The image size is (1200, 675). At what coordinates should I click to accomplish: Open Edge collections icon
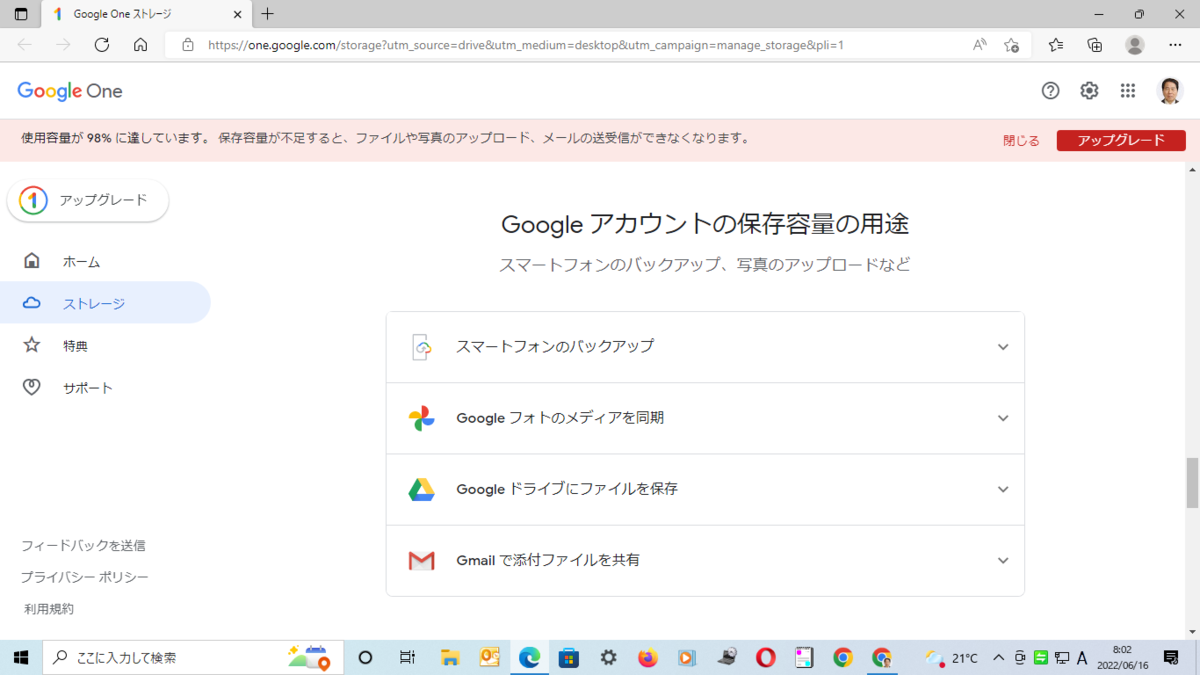pyautogui.click(x=1095, y=45)
